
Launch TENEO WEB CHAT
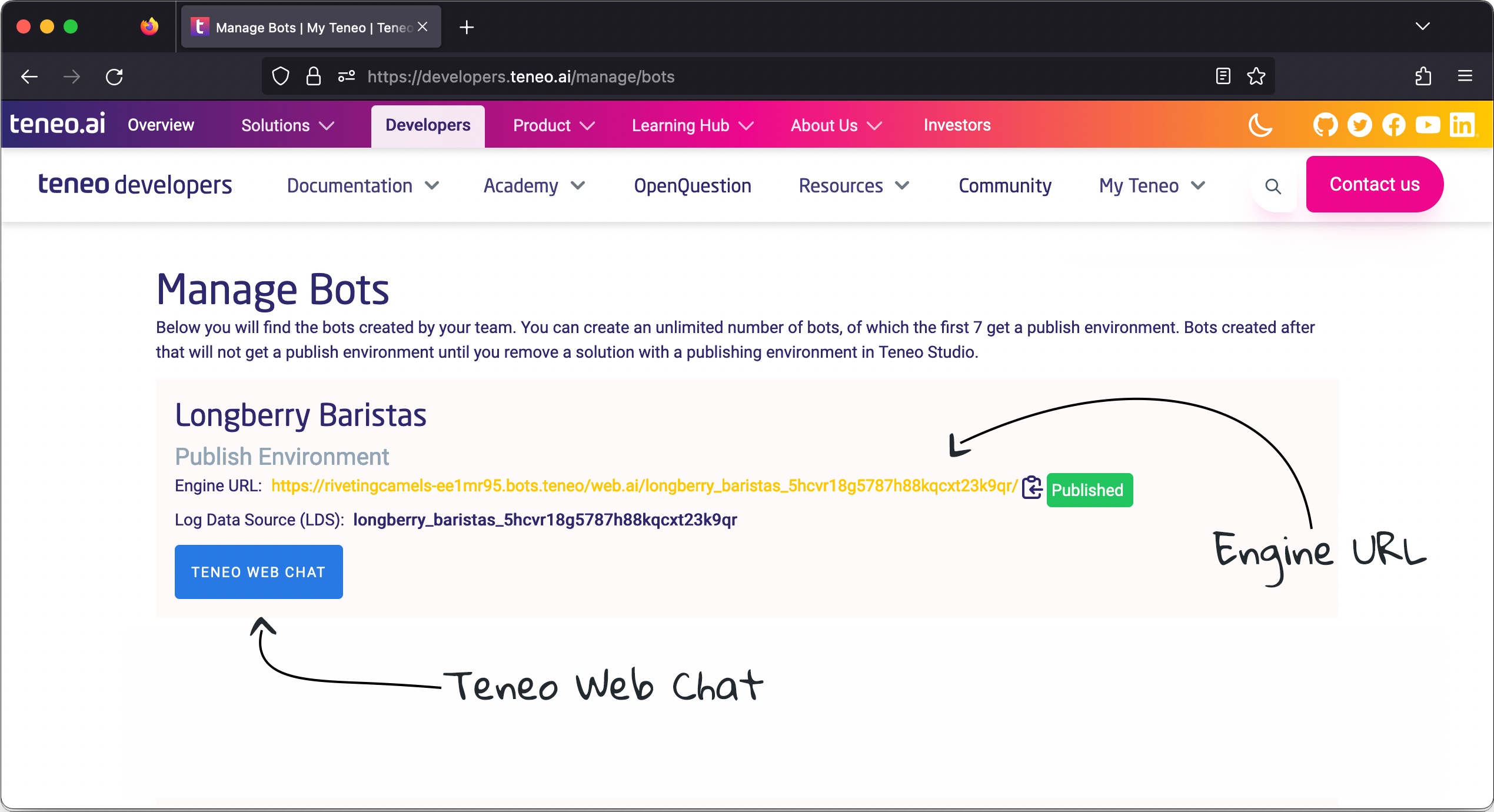pyautogui.click(x=259, y=572)
